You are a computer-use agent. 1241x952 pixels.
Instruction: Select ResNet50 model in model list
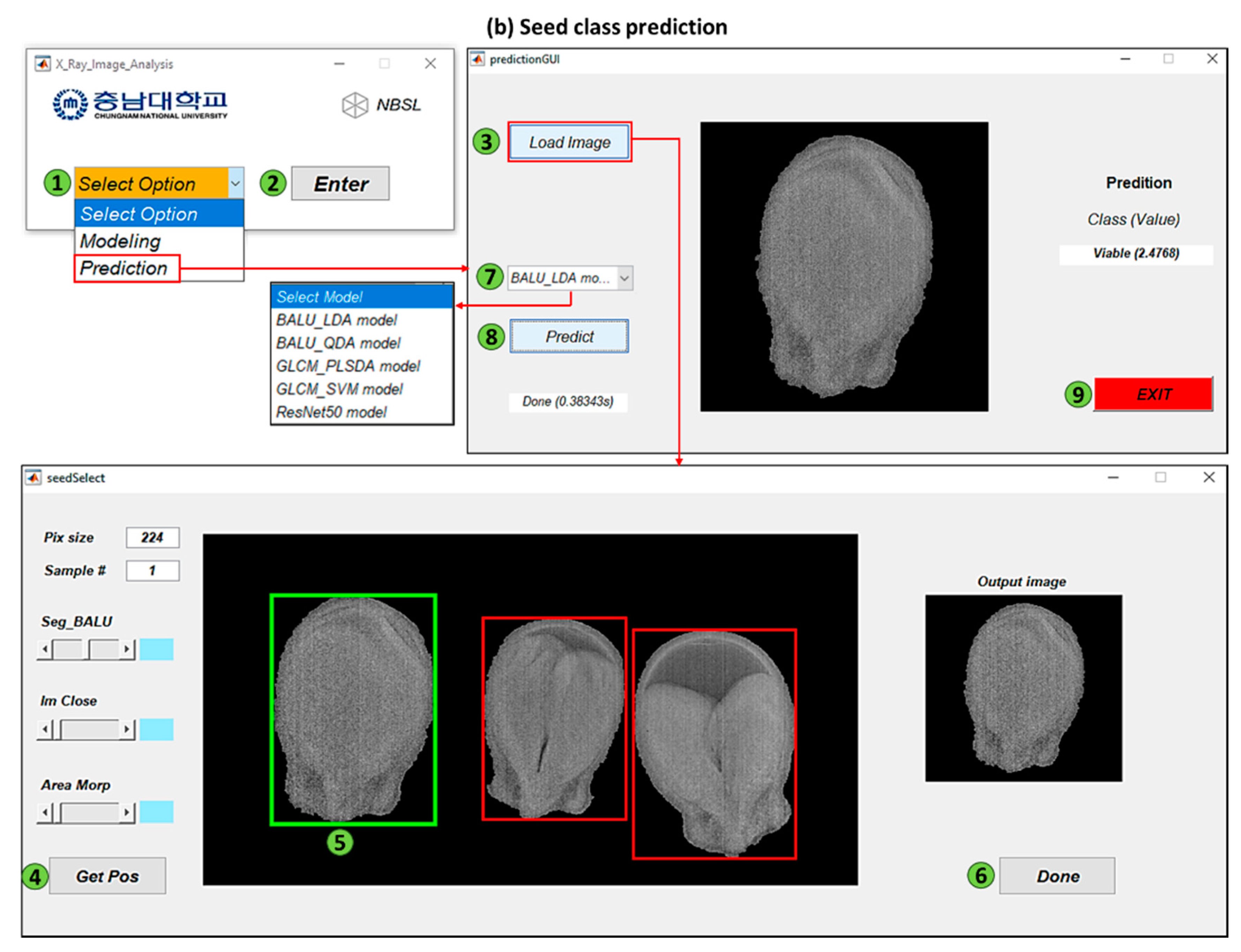tap(331, 412)
